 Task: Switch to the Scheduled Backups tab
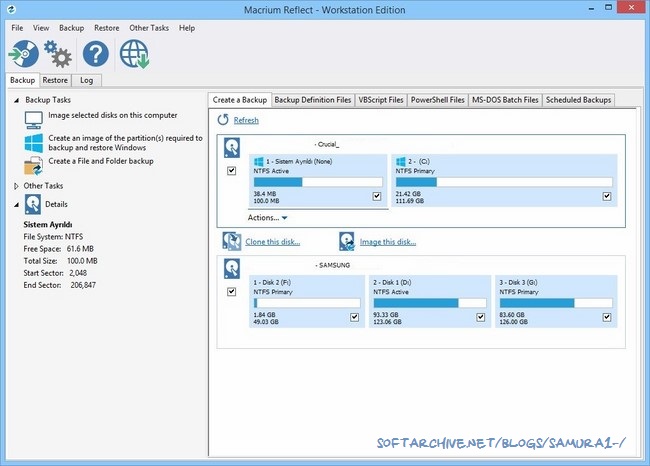579,100
